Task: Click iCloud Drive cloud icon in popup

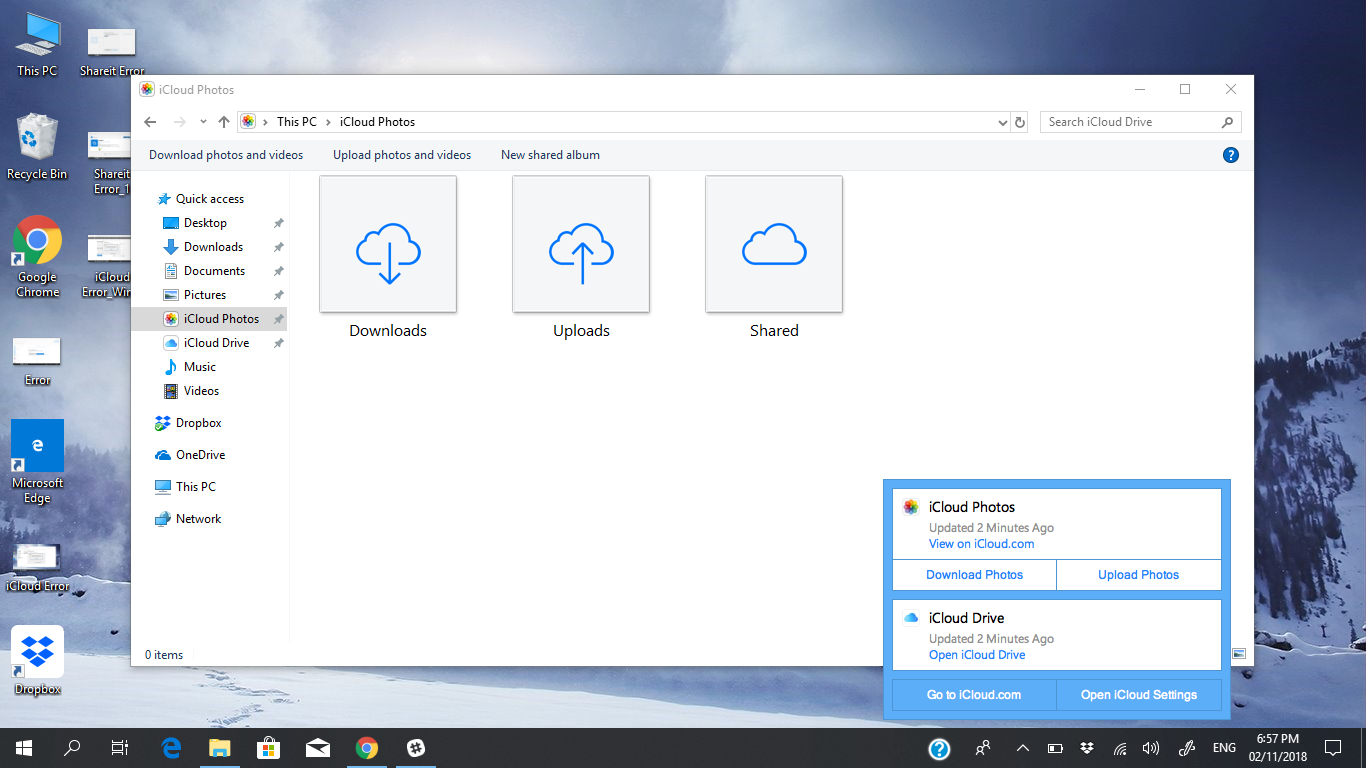Action: [x=911, y=618]
